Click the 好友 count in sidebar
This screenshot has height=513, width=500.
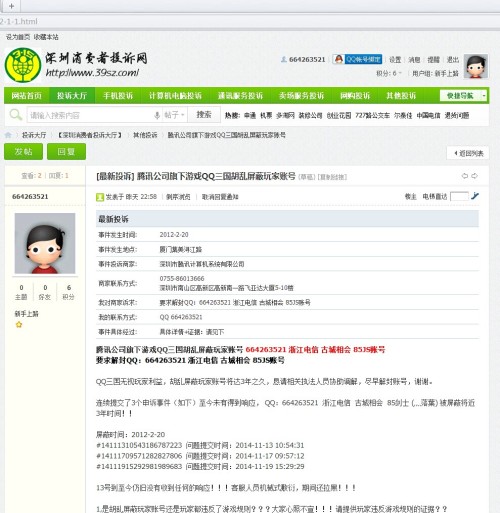(x=45, y=292)
